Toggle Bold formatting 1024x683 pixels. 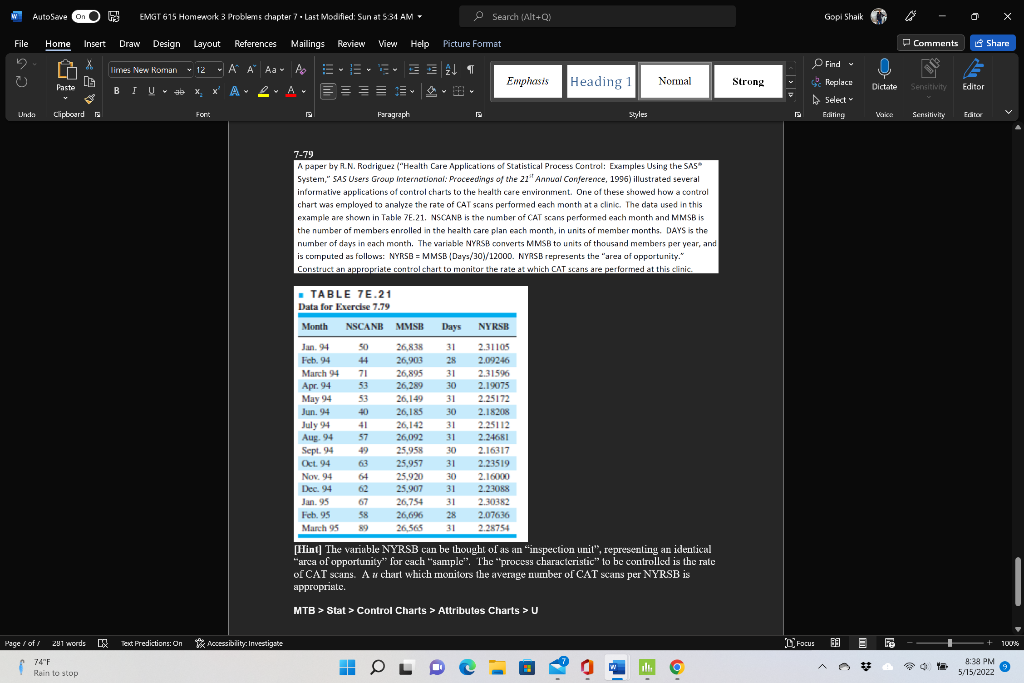(x=116, y=91)
